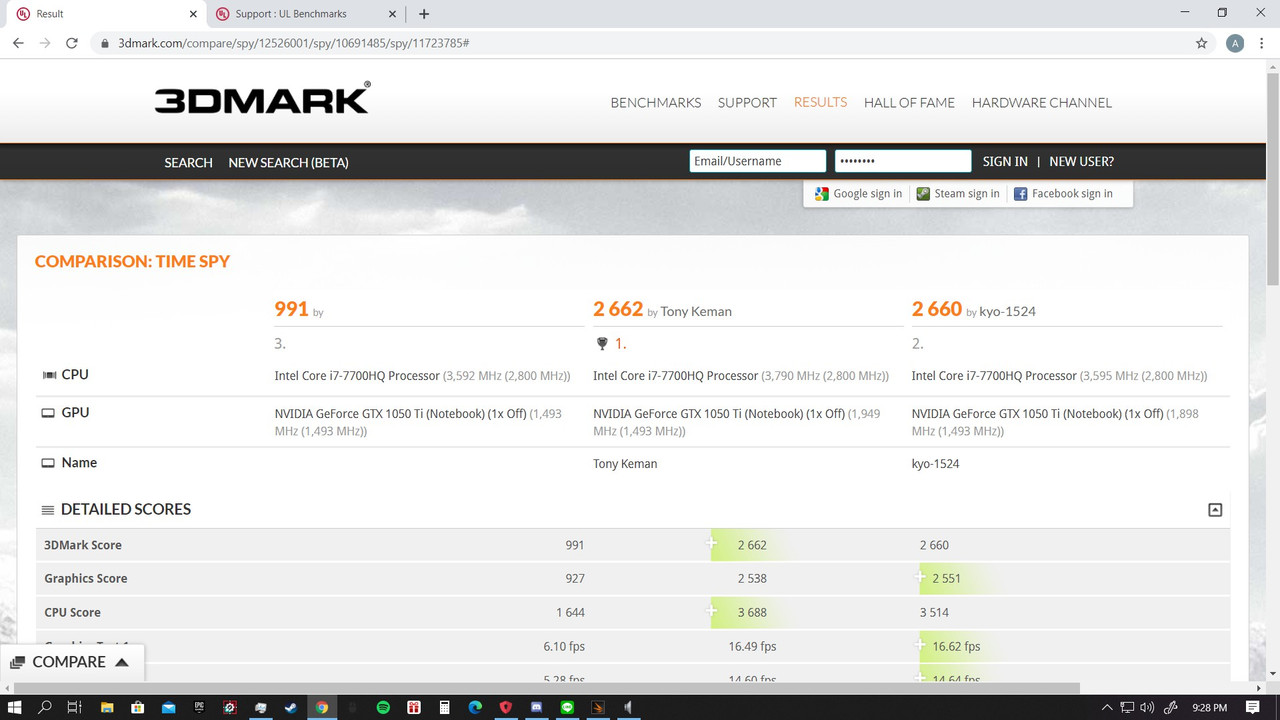Close the Support : UL Benchmarks tab
Image resolution: width=1280 pixels, height=720 pixels.
[x=393, y=14]
